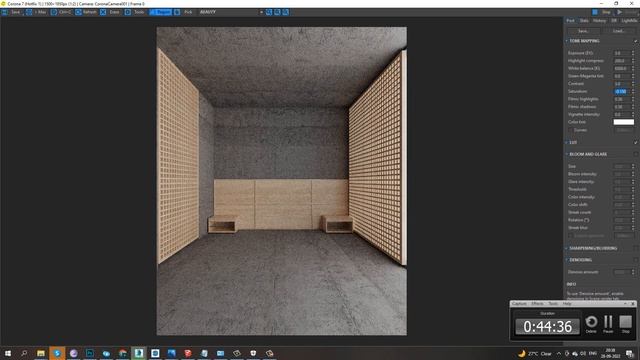Image resolution: width=640 pixels, height=360 pixels.
Task: Enable the BLOOM AND GLARE checkbox
Action: coord(636,154)
